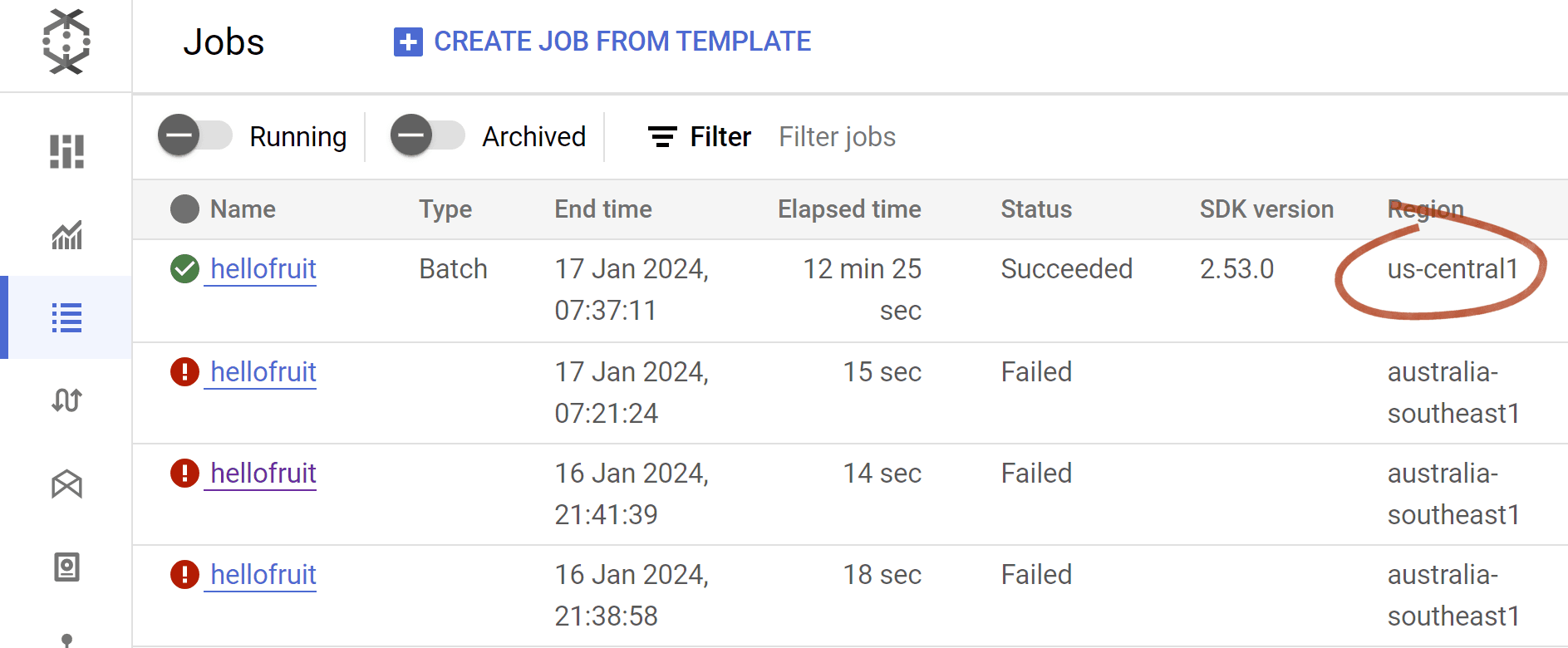The width and height of the screenshot is (1568, 648).
Task: Sort by Status column header
Action: [1036, 209]
